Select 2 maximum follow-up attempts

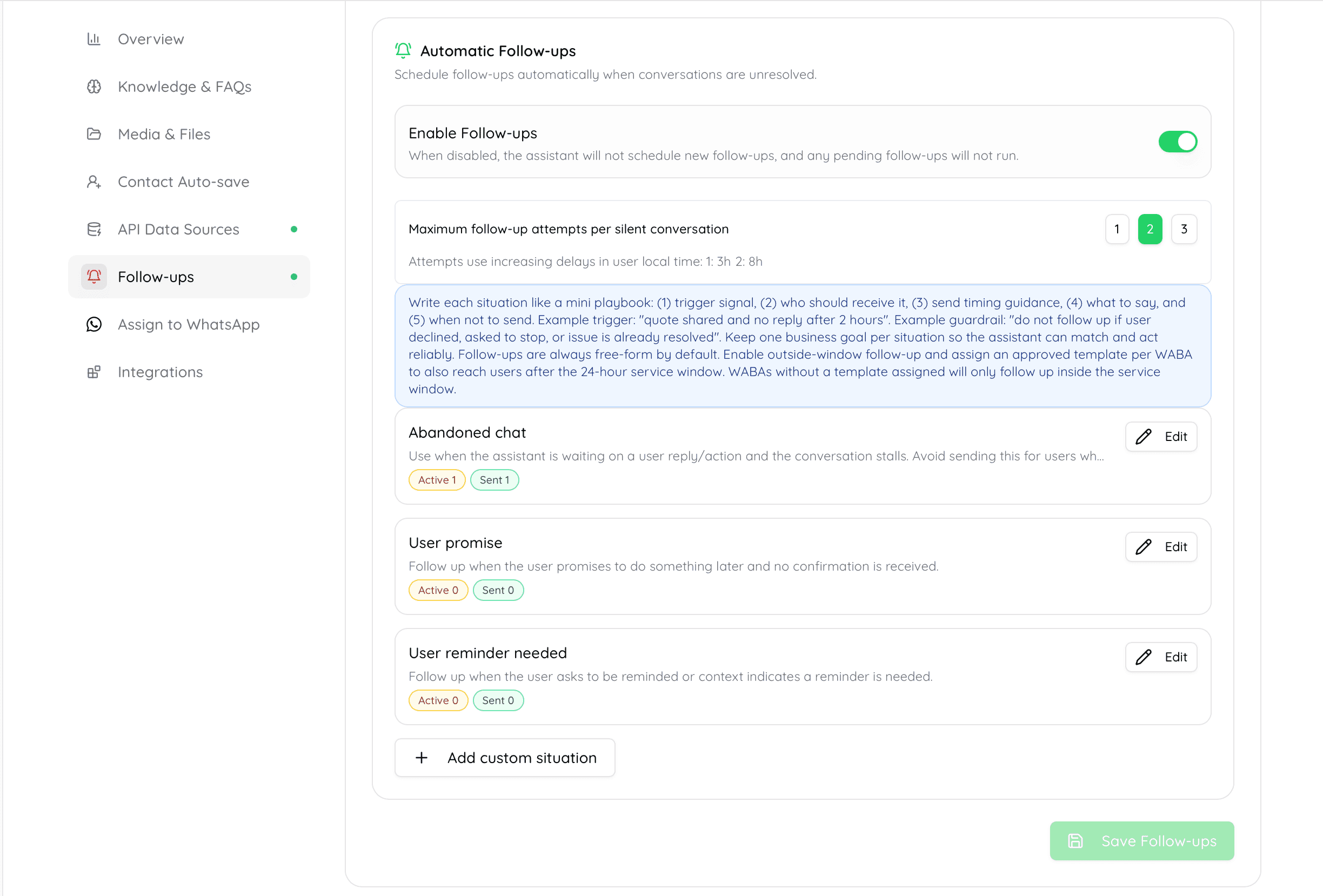(x=1150, y=230)
